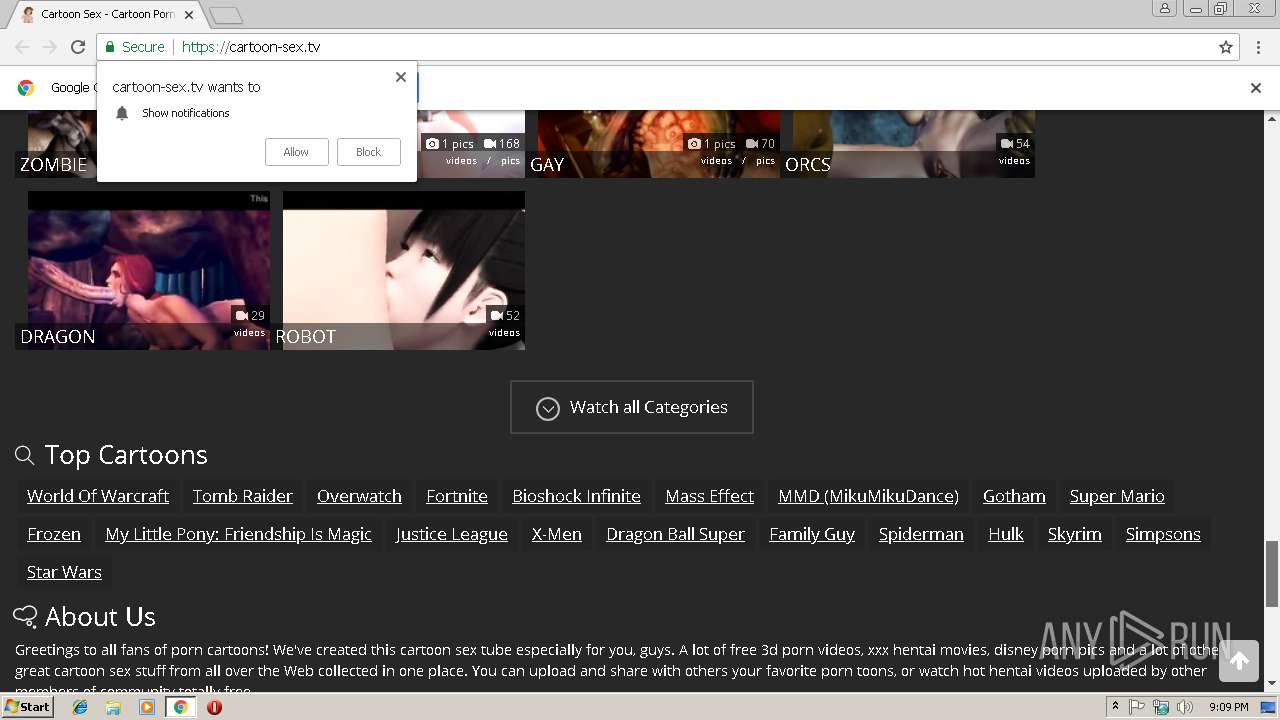The width and height of the screenshot is (1280, 720).
Task: Open the Chrome three-dot menu
Action: [1258, 47]
